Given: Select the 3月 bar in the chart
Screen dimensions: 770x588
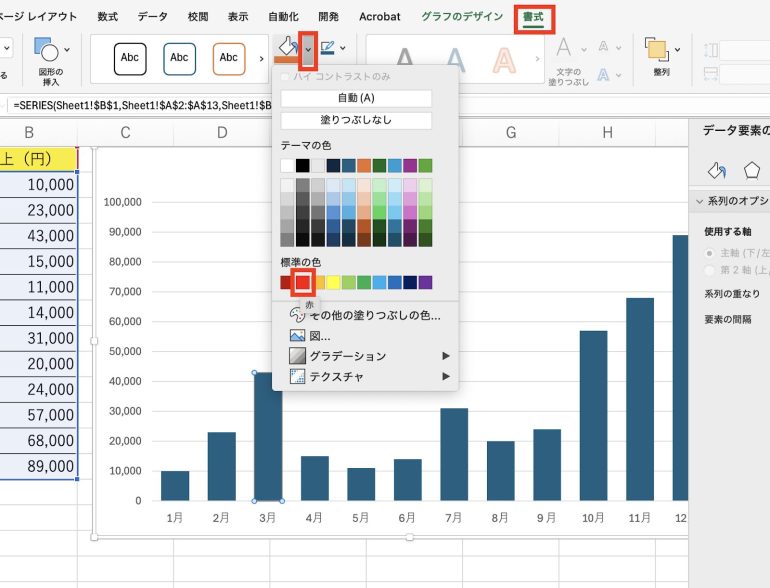Looking at the screenshot, I should [268, 437].
